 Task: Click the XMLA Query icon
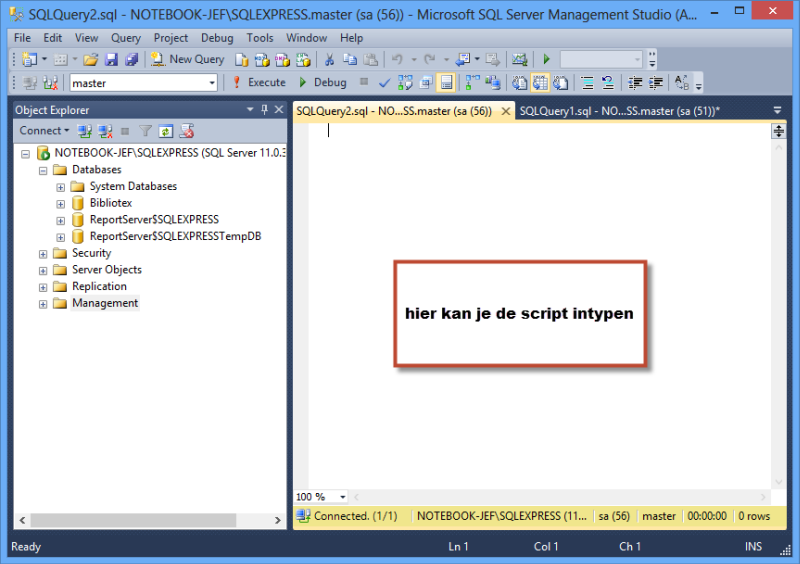[303, 60]
